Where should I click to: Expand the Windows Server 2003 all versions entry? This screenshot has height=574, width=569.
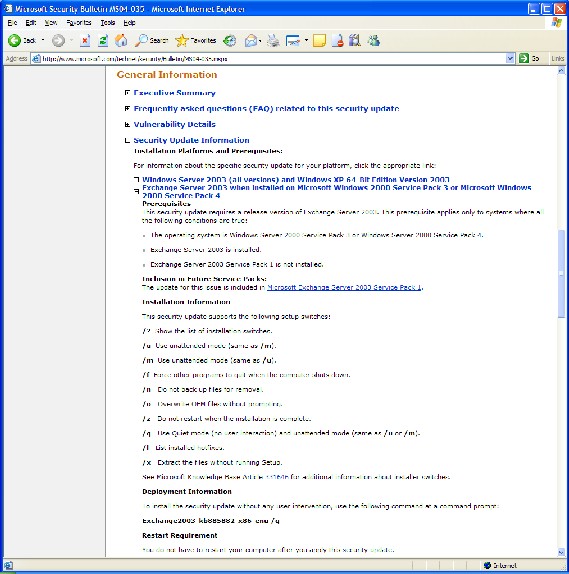click(x=137, y=179)
